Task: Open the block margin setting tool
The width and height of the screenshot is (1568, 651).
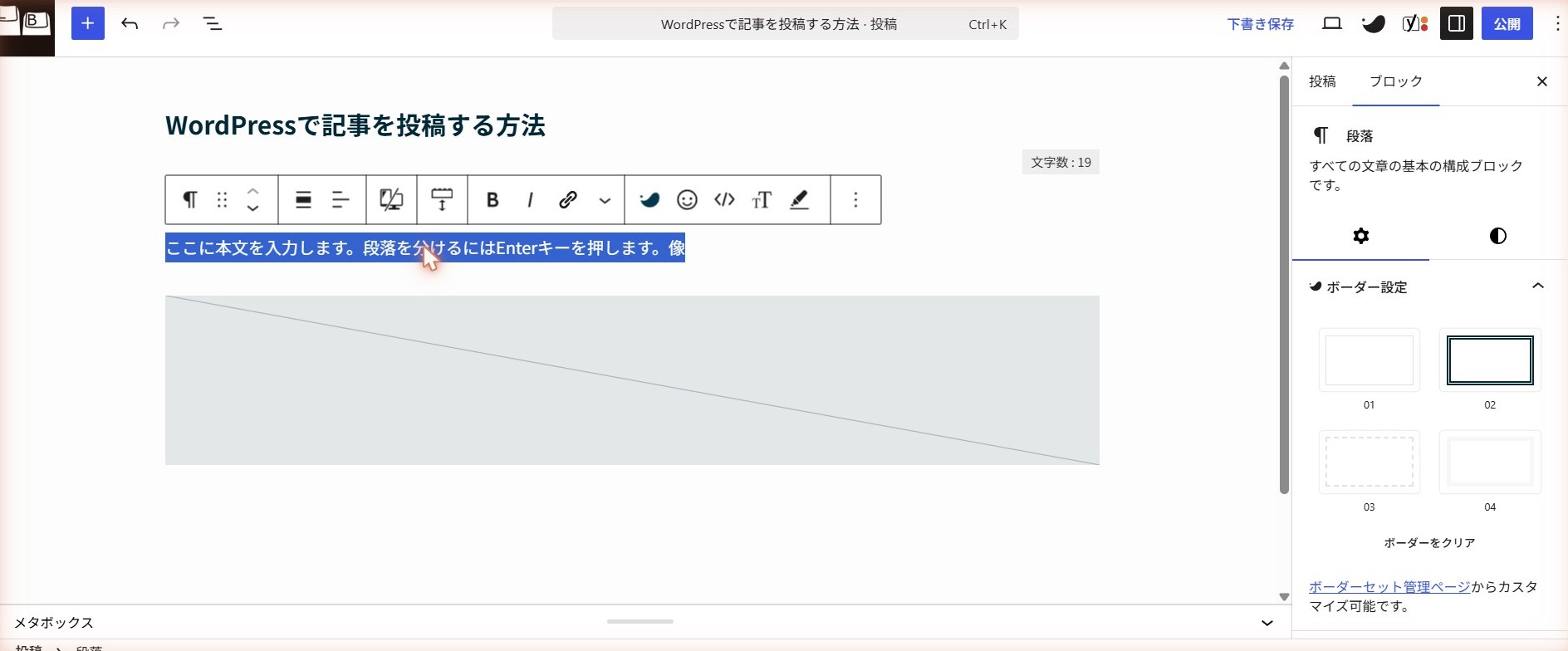Action: coord(442,199)
